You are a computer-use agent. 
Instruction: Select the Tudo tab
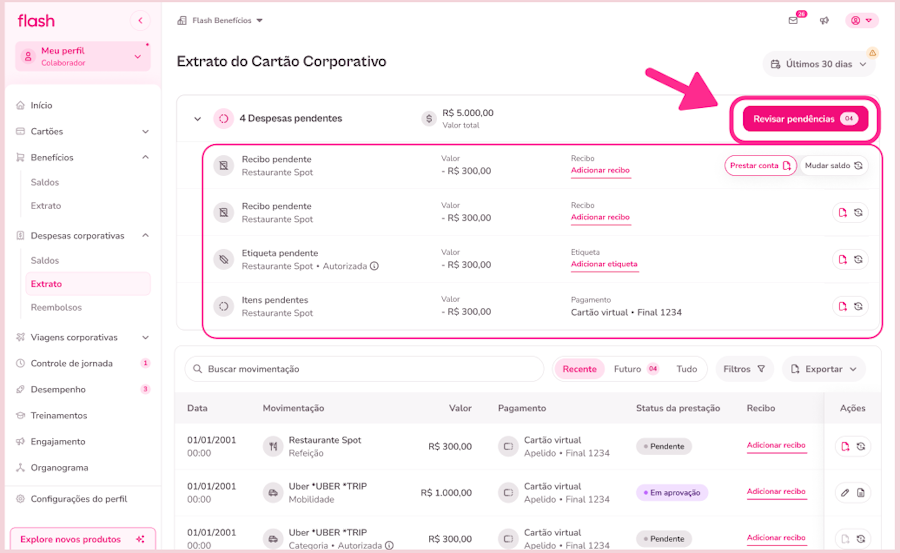(x=686, y=369)
